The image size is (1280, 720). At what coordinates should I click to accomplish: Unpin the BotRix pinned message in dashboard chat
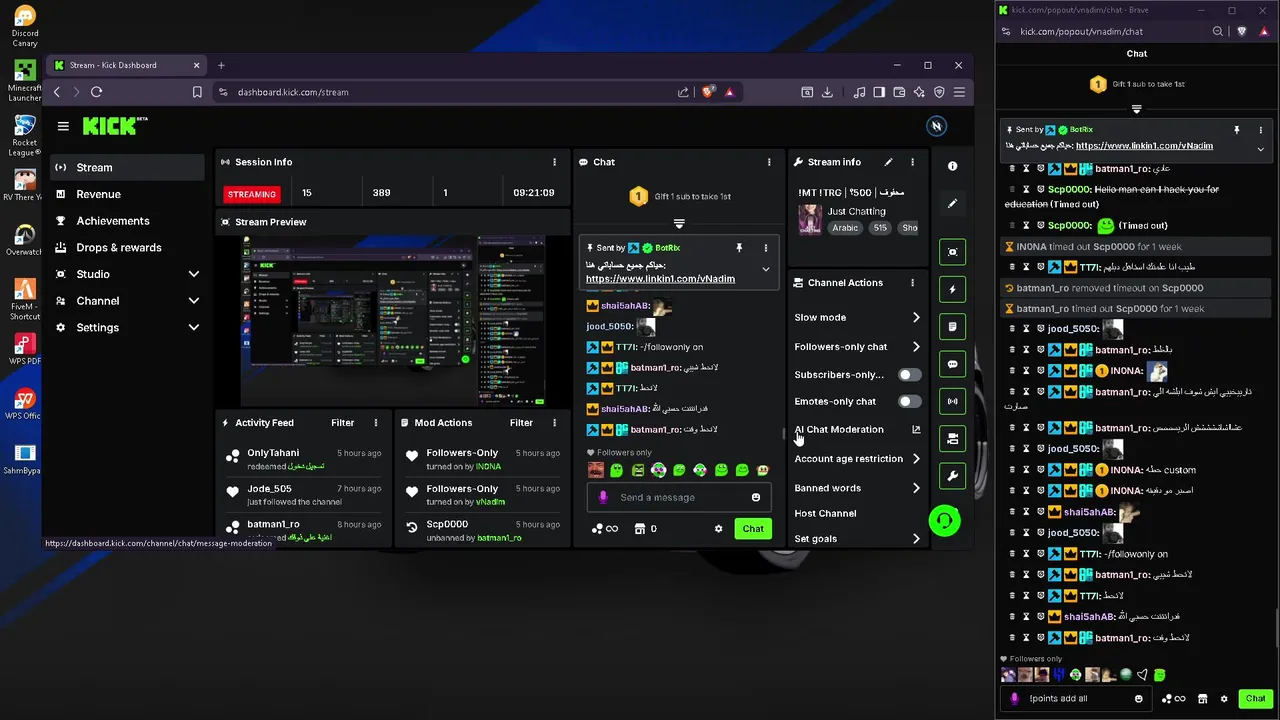(739, 248)
